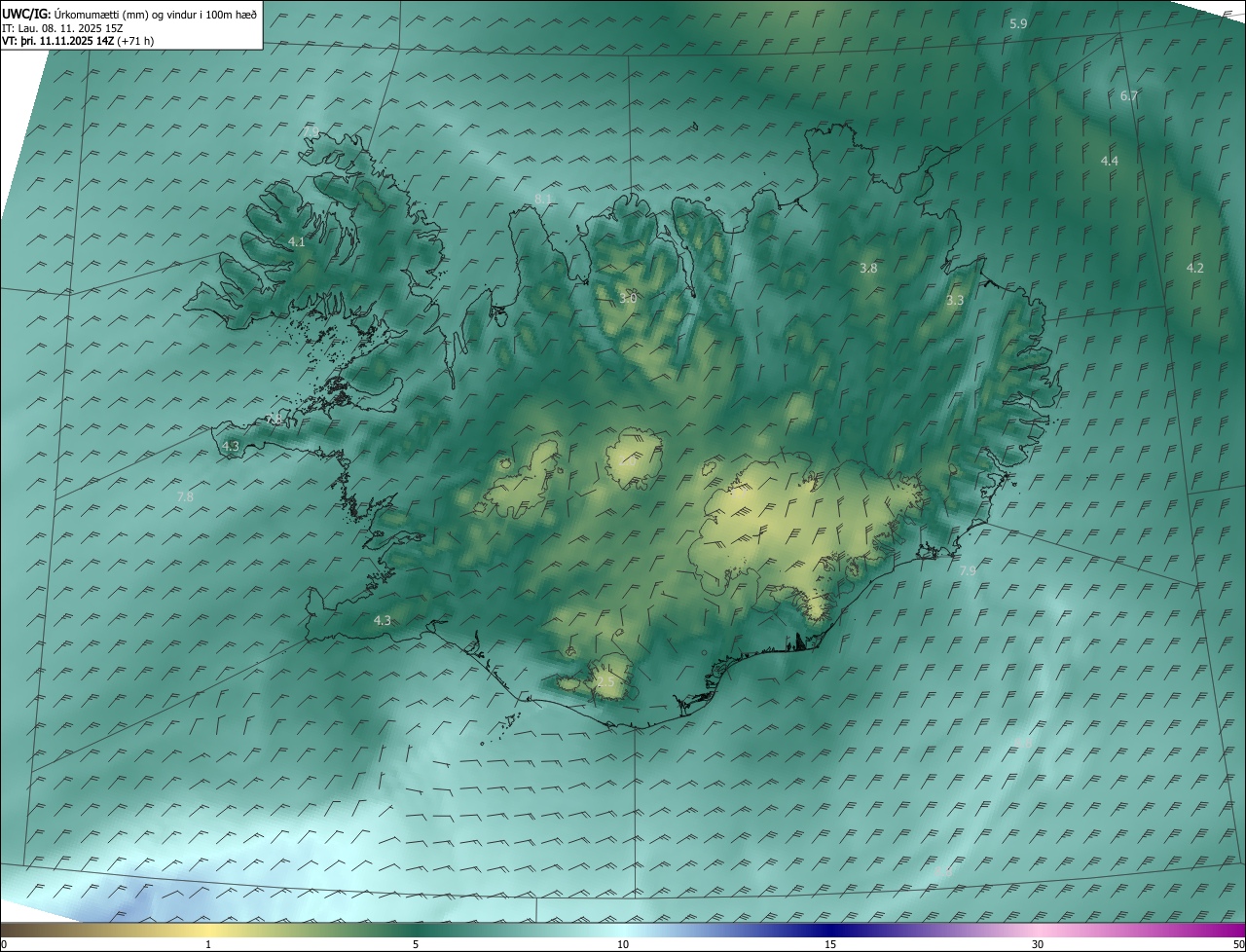This screenshot has height=952, width=1246.
Task: Click the '30' tick on the color scale
Action: pos(1038,944)
